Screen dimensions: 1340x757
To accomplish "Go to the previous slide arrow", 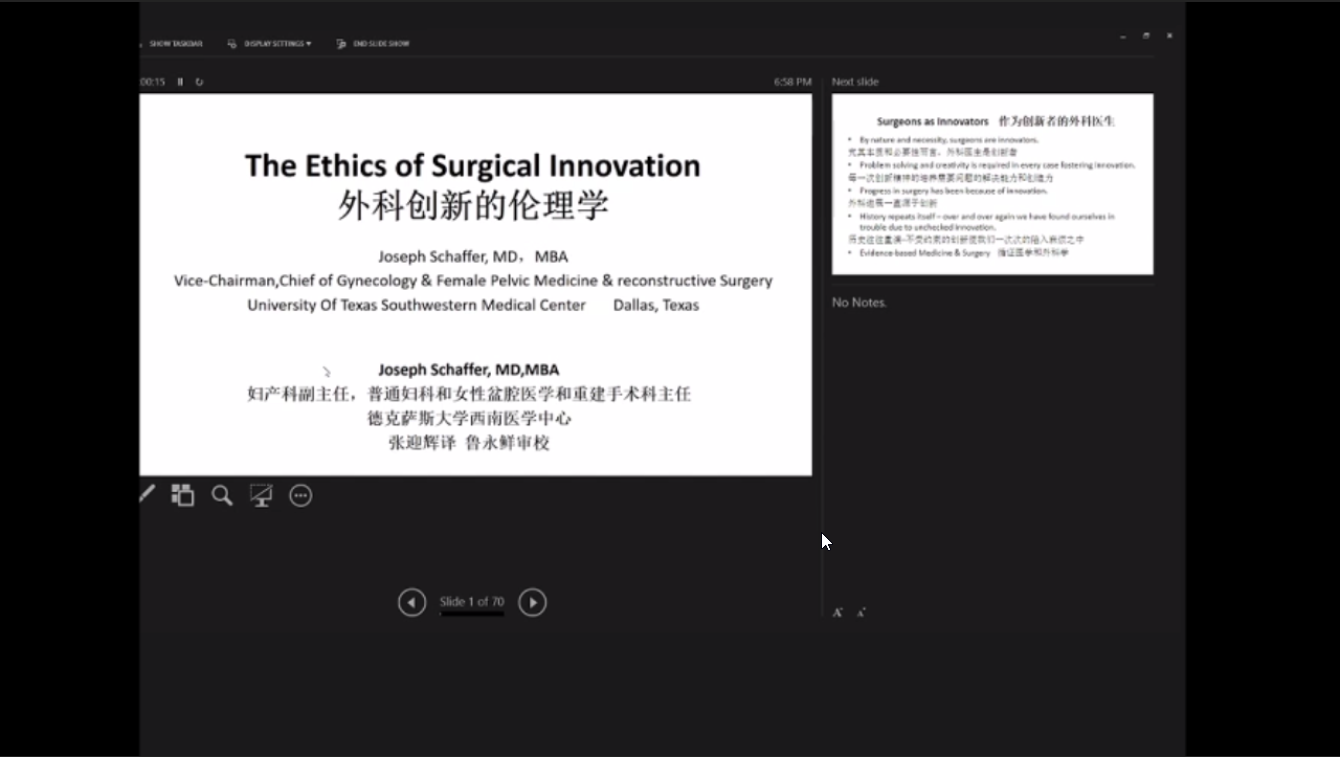I will pos(412,602).
